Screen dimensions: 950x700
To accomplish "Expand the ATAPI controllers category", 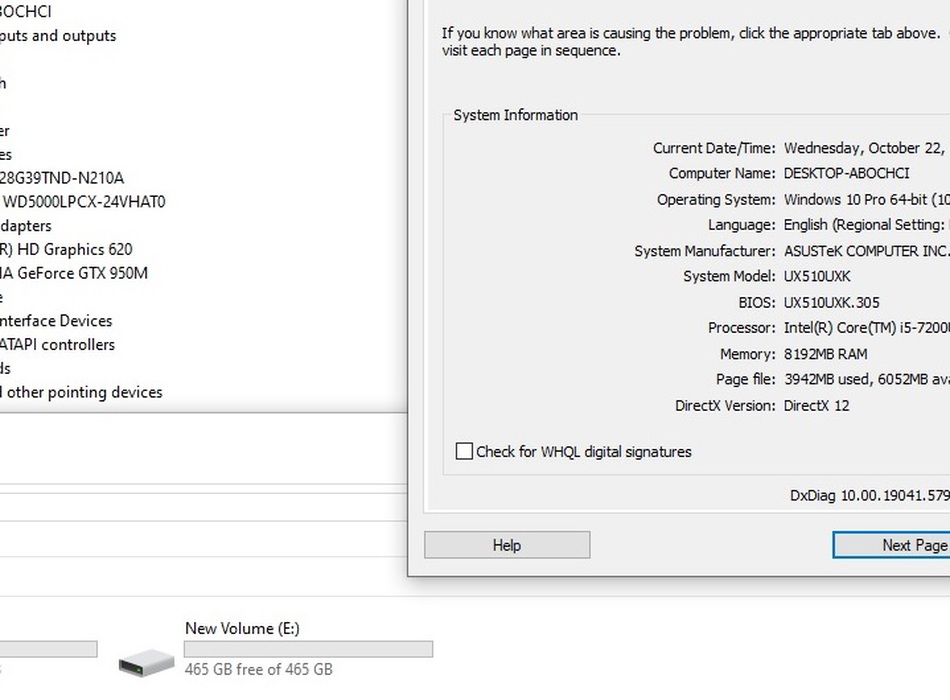I will (x=58, y=345).
